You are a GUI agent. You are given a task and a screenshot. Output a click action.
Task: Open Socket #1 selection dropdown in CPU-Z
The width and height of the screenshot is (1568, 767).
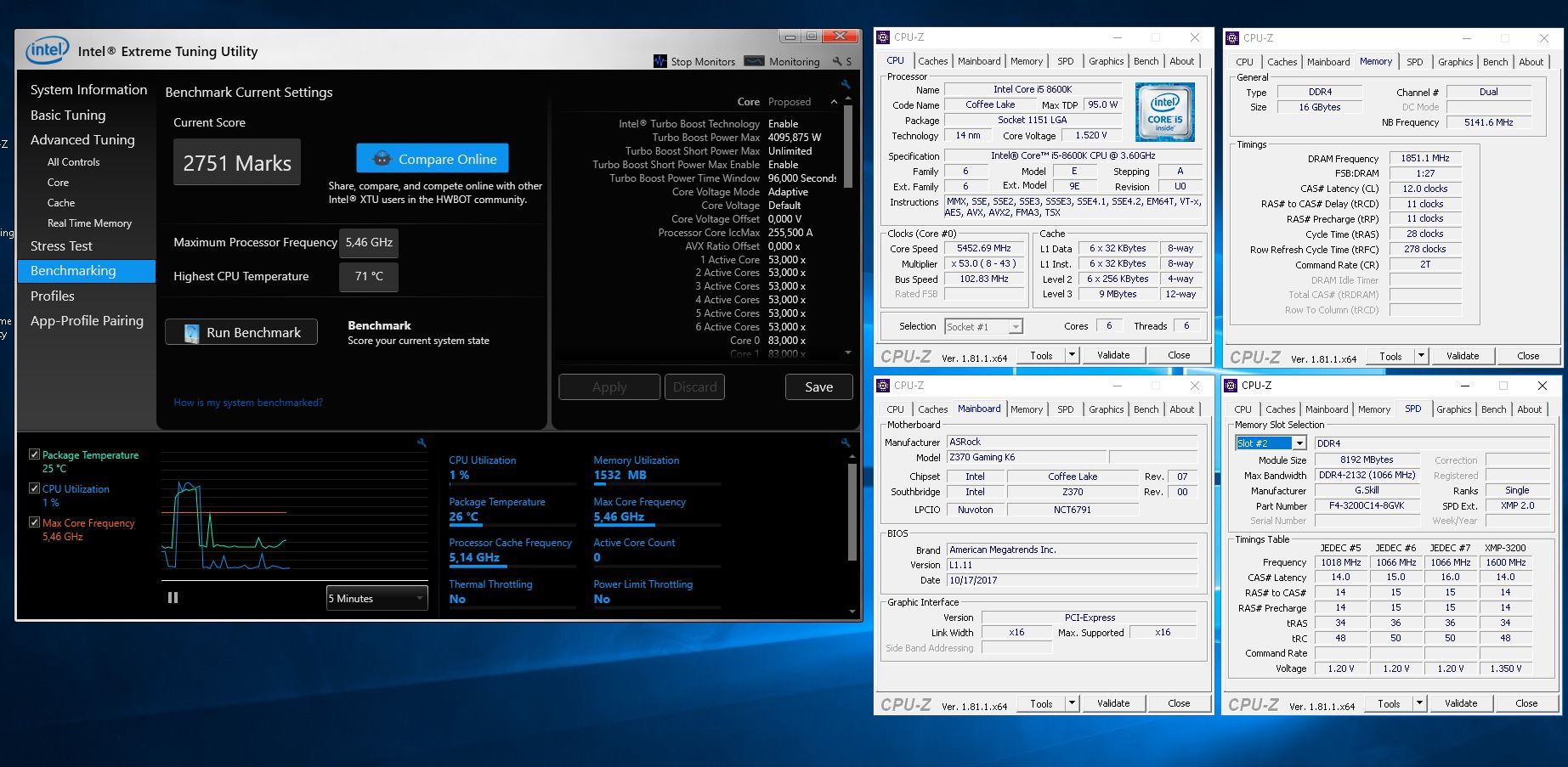pyautogui.click(x=983, y=326)
